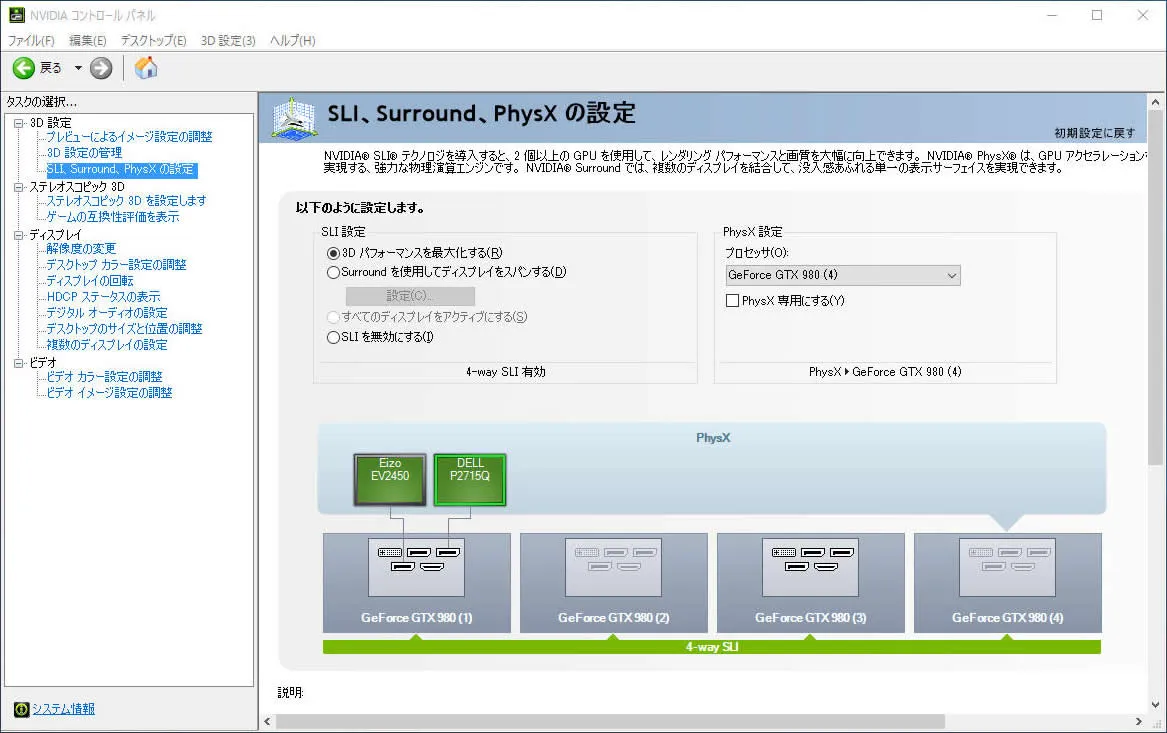
Task: Open the ヘルプ(H) menu
Action: point(292,40)
